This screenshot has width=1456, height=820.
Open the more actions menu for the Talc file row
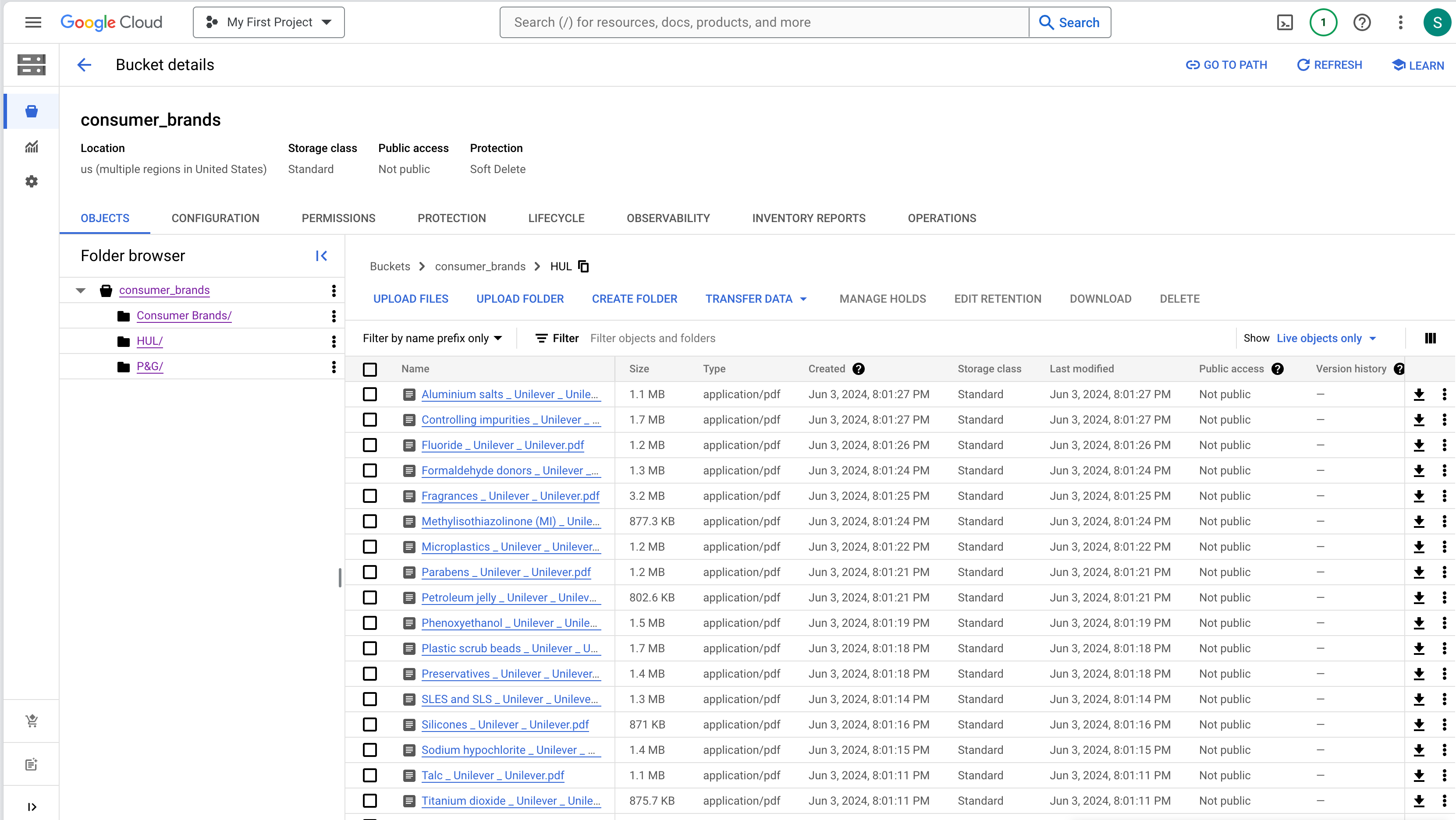click(1444, 775)
